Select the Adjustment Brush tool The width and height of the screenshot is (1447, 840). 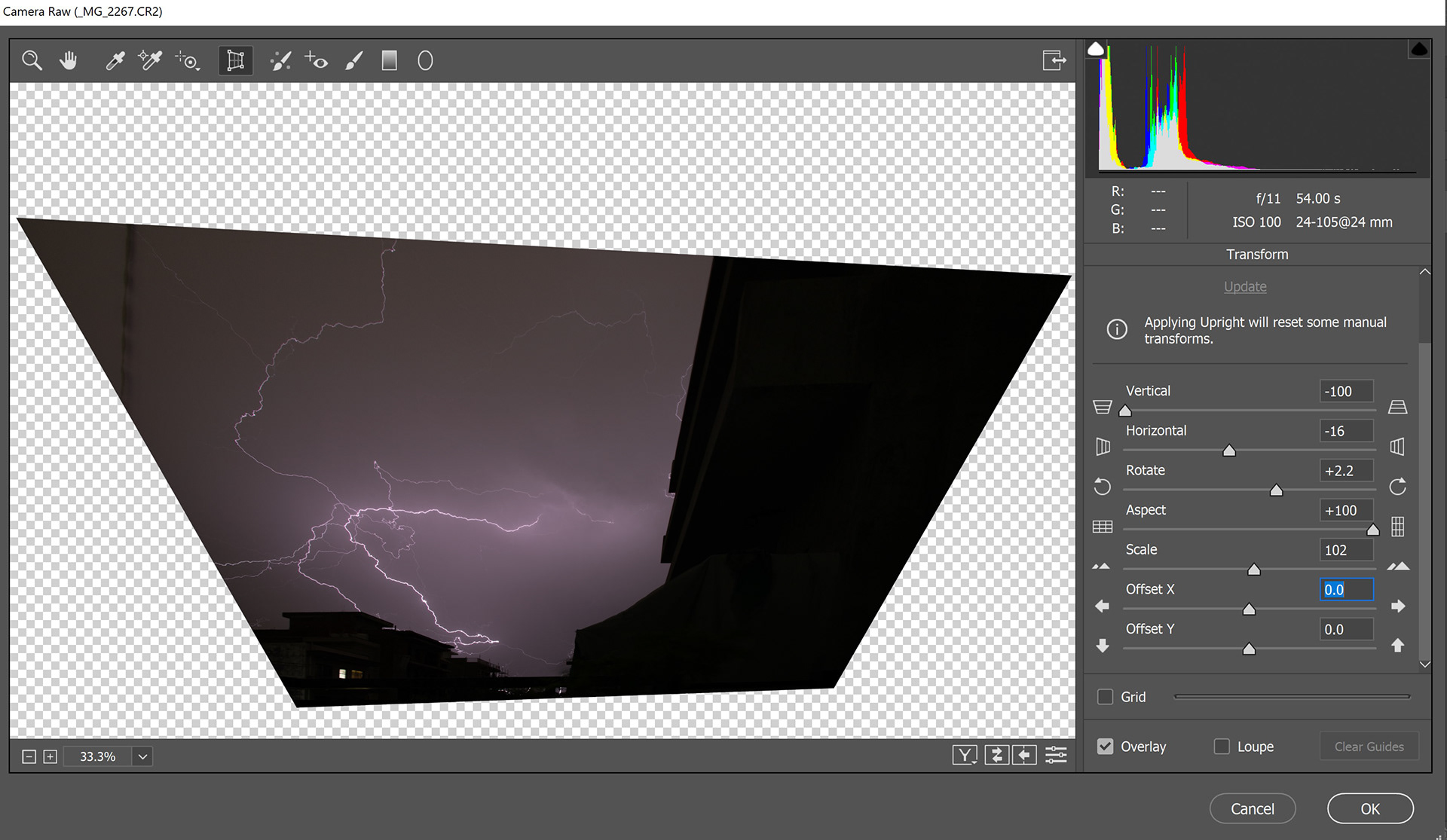(353, 60)
